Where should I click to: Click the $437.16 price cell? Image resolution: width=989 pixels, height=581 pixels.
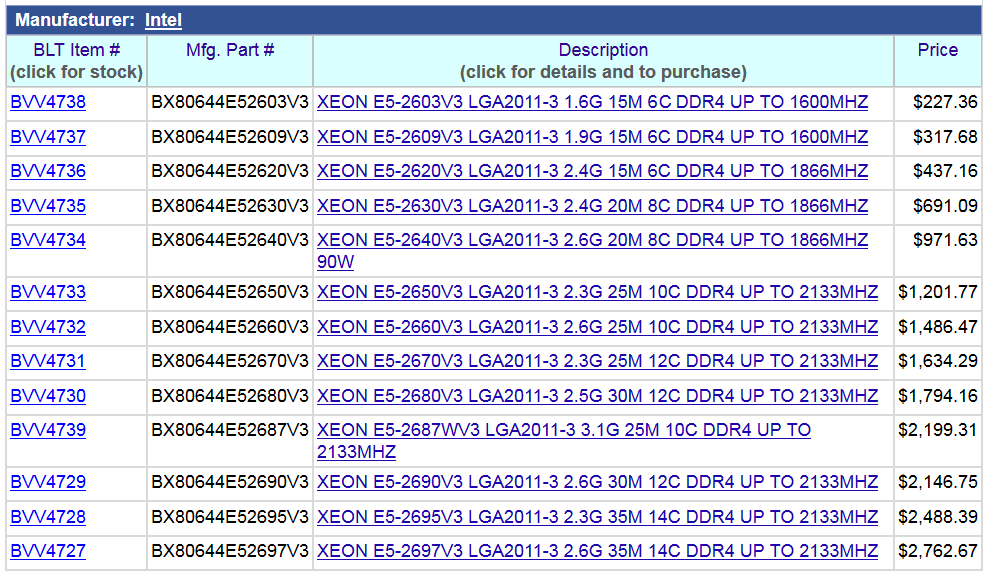[938, 172]
